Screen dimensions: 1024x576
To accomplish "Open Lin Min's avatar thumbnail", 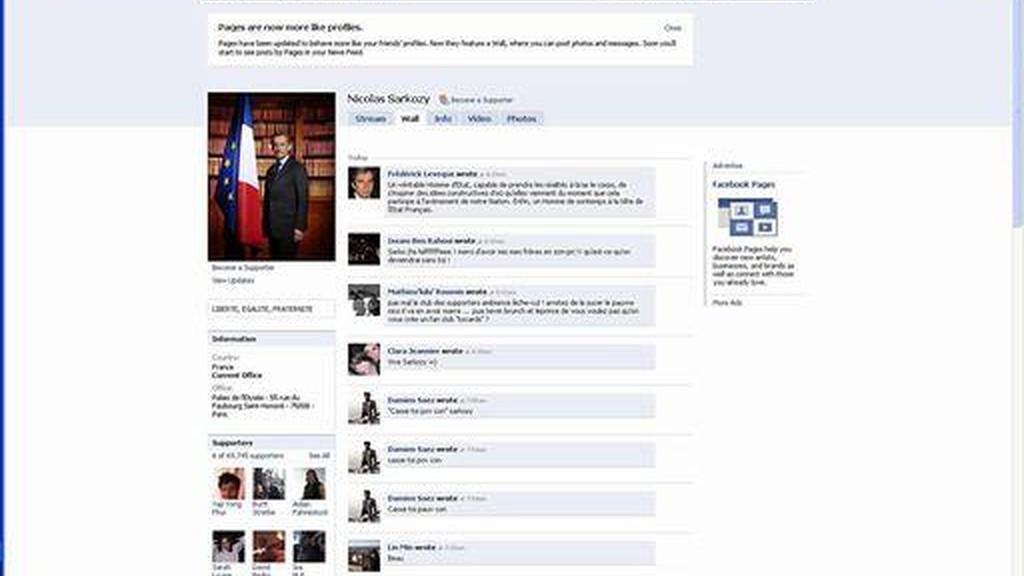I will point(364,556).
